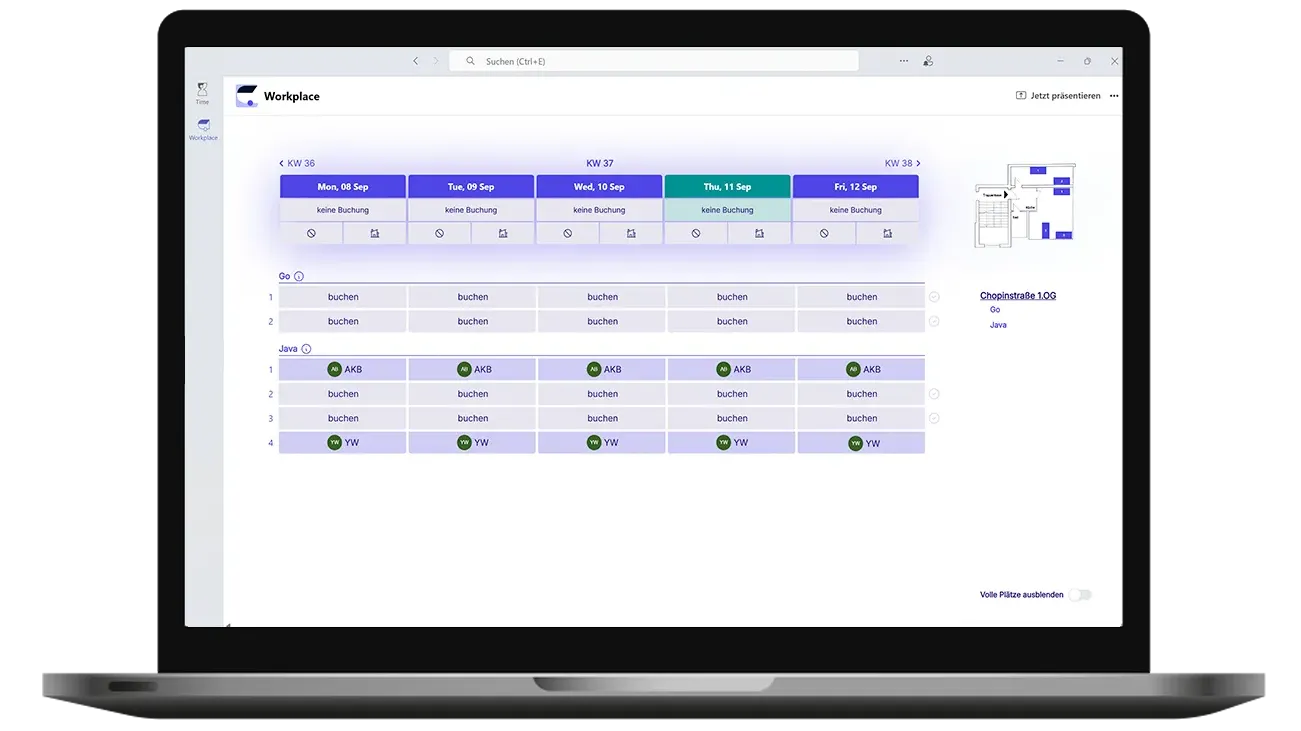Screen dimensions: 1301x731
Task: Click the back navigation arrow in title bar
Action: coord(416,61)
